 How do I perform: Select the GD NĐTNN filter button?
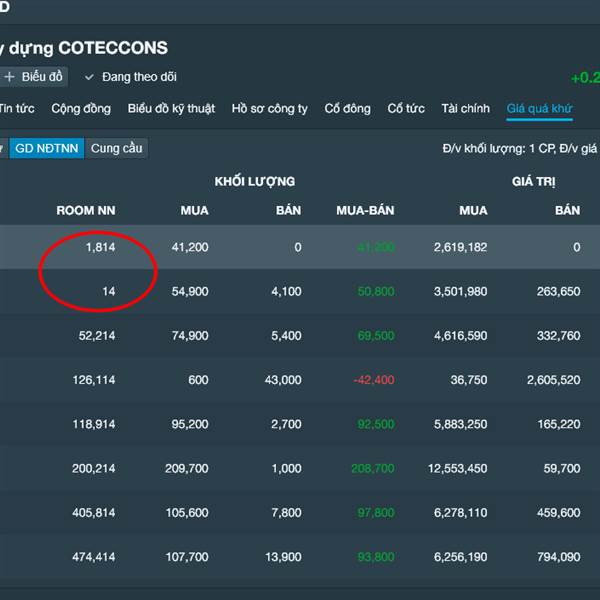[x=47, y=148]
